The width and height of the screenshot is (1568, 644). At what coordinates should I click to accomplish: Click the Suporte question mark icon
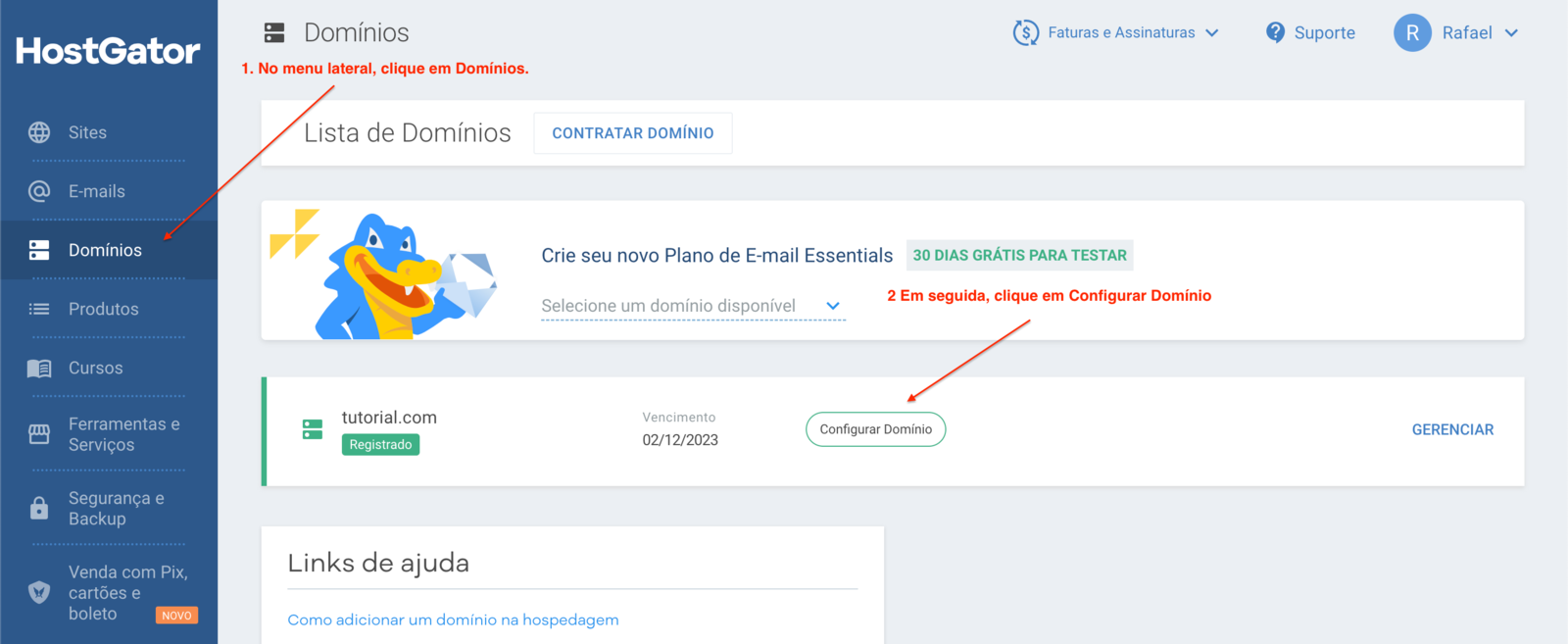coord(1275,32)
